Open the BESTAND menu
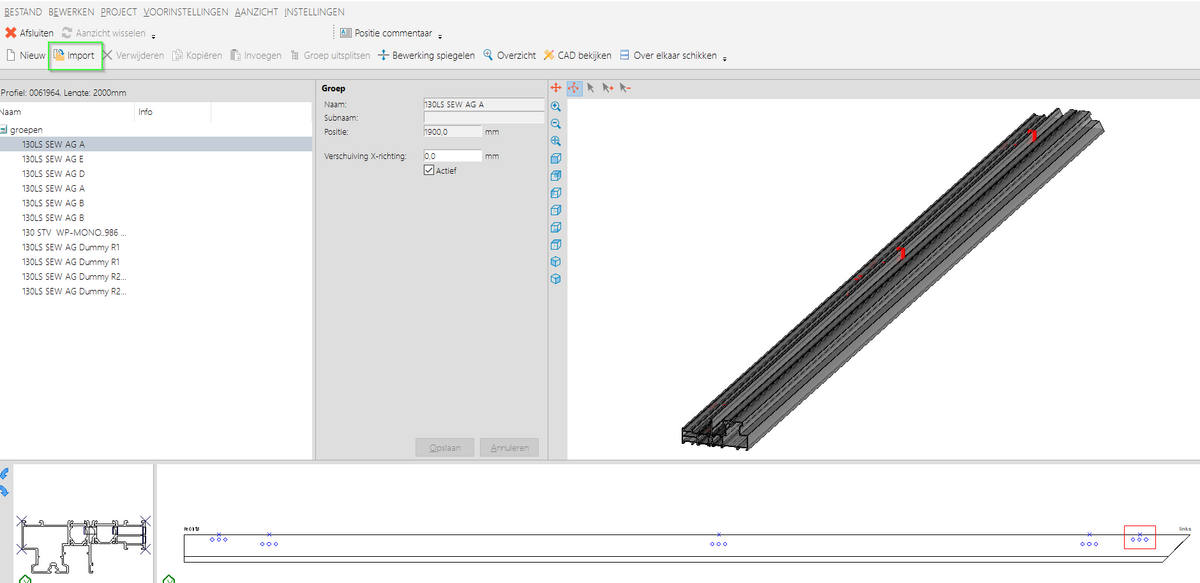 coord(23,12)
